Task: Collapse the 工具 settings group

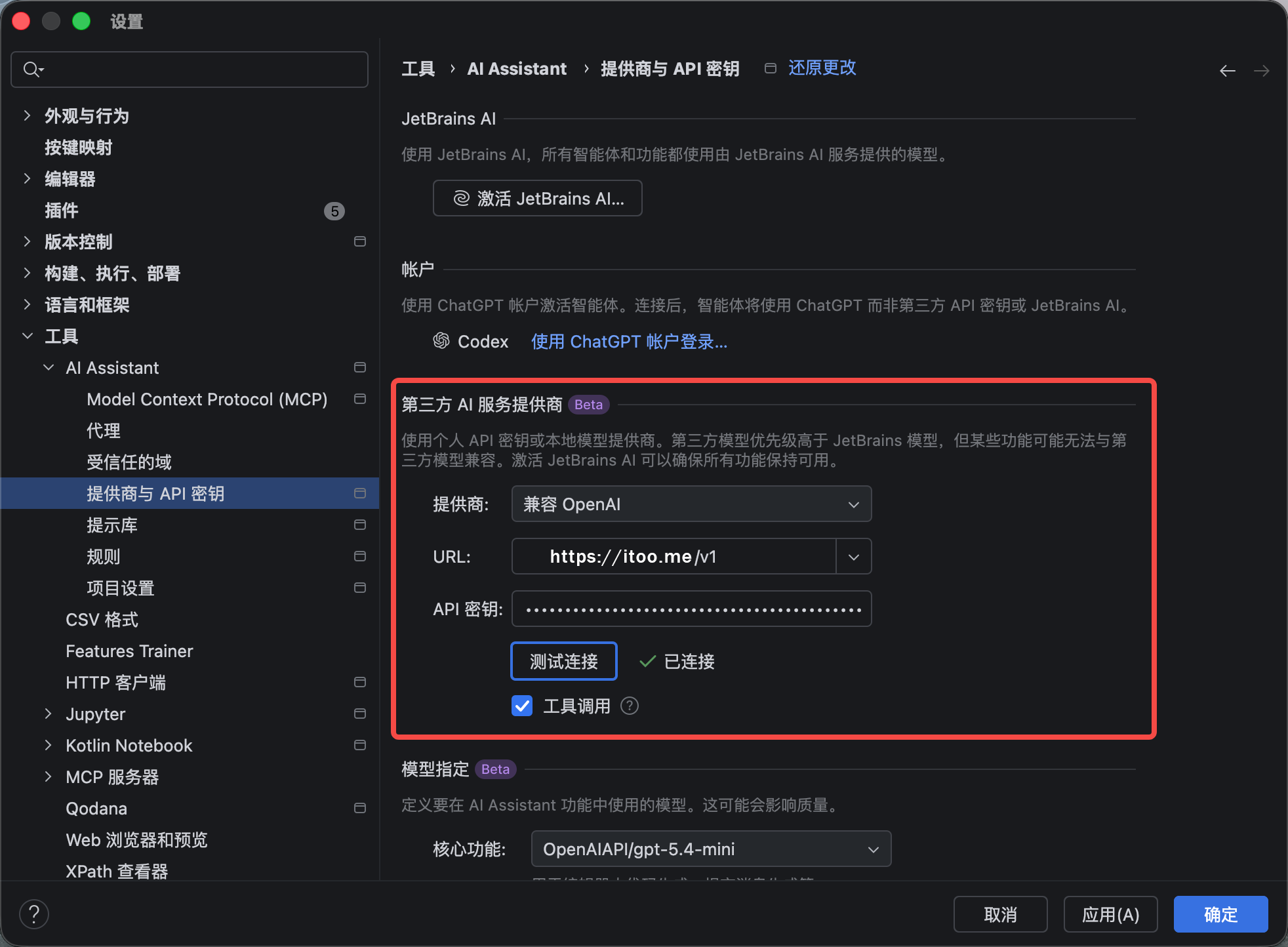Action: pos(27,336)
